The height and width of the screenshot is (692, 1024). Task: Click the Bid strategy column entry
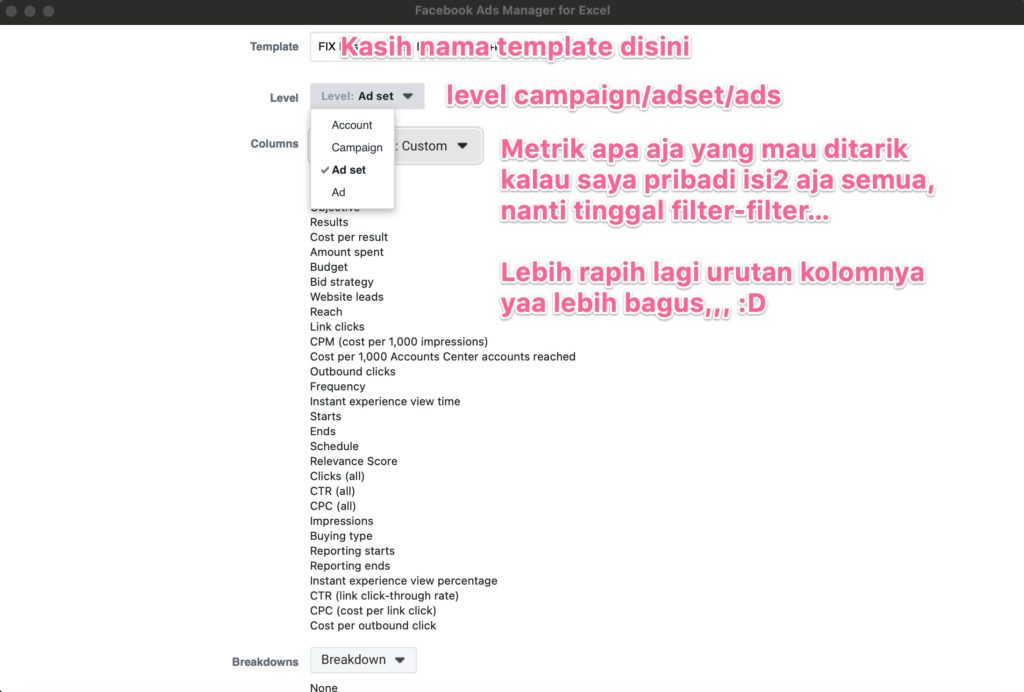click(x=342, y=282)
